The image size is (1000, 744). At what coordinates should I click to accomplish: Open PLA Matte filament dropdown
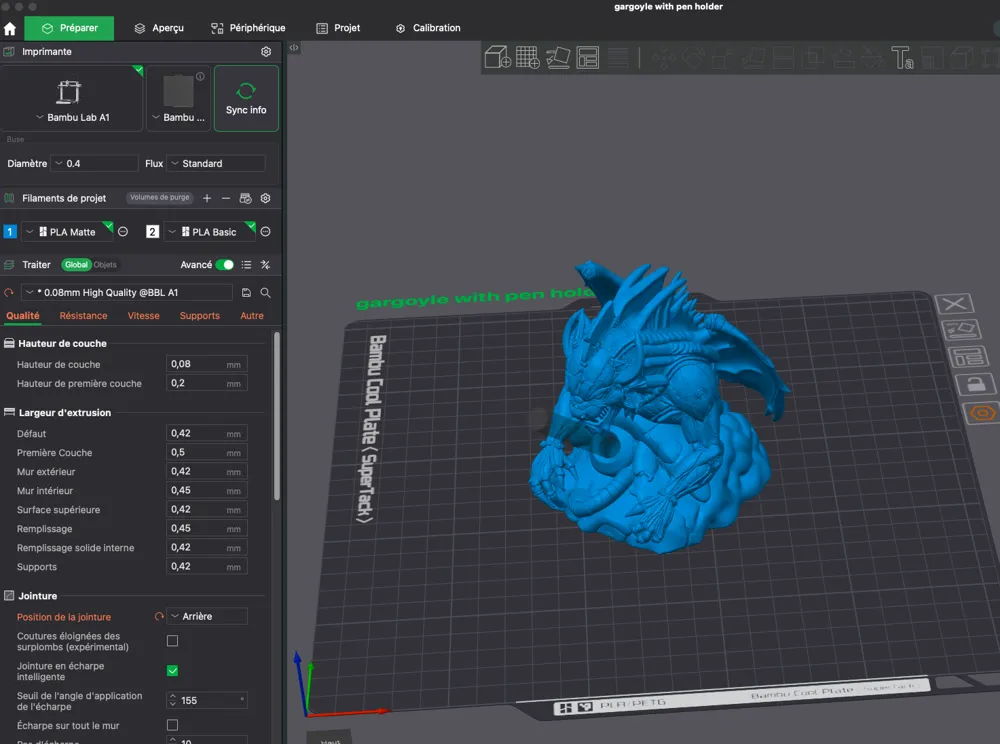67,232
